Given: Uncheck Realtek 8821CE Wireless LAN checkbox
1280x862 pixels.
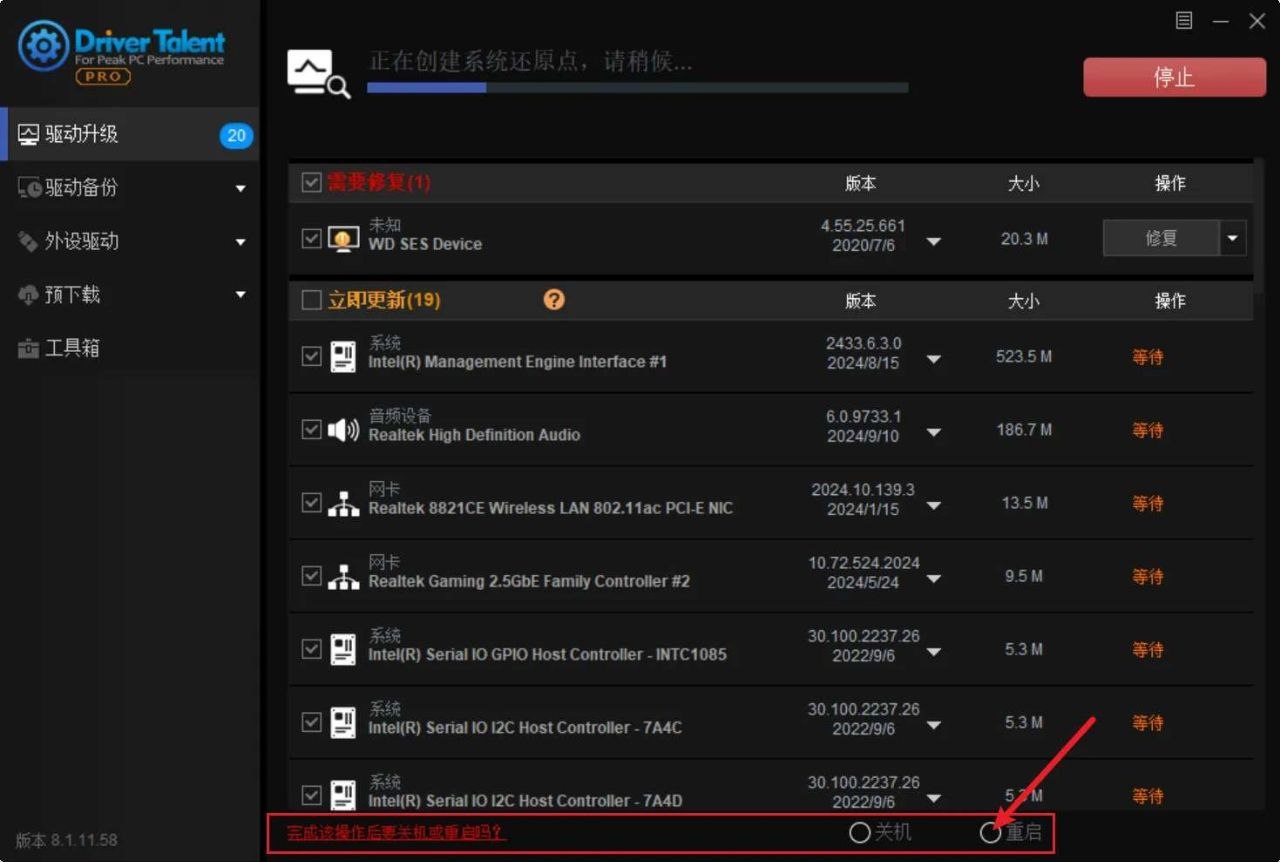Looking at the screenshot, I should (311, 502).
